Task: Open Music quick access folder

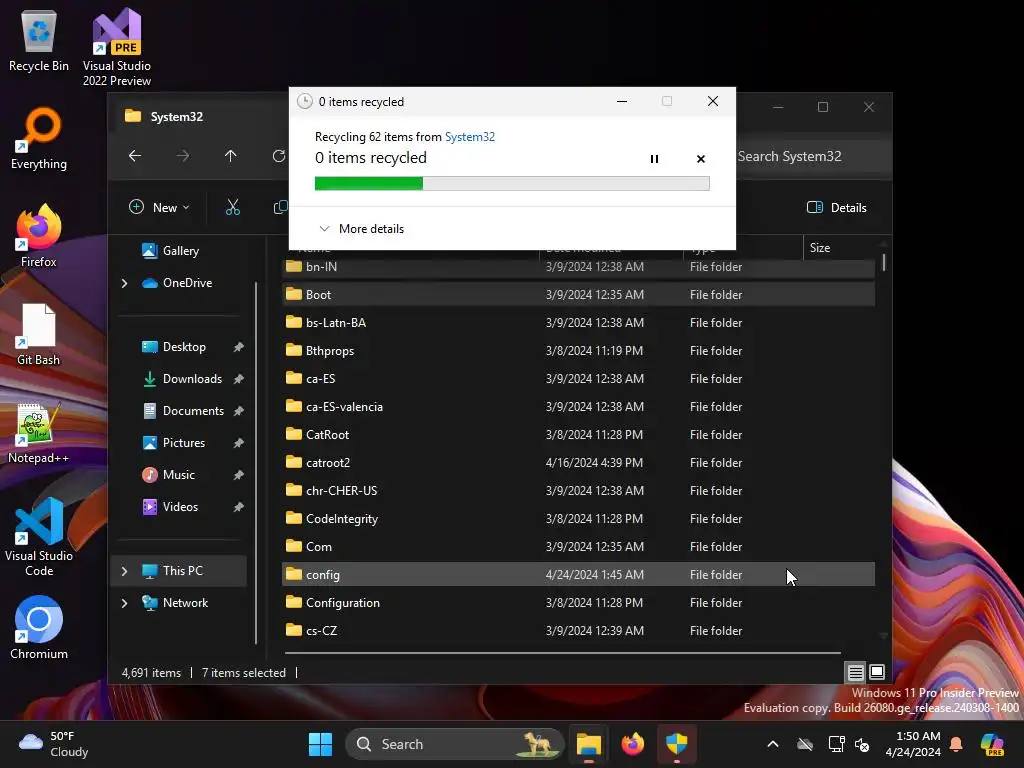Action: tap(168, 475)
